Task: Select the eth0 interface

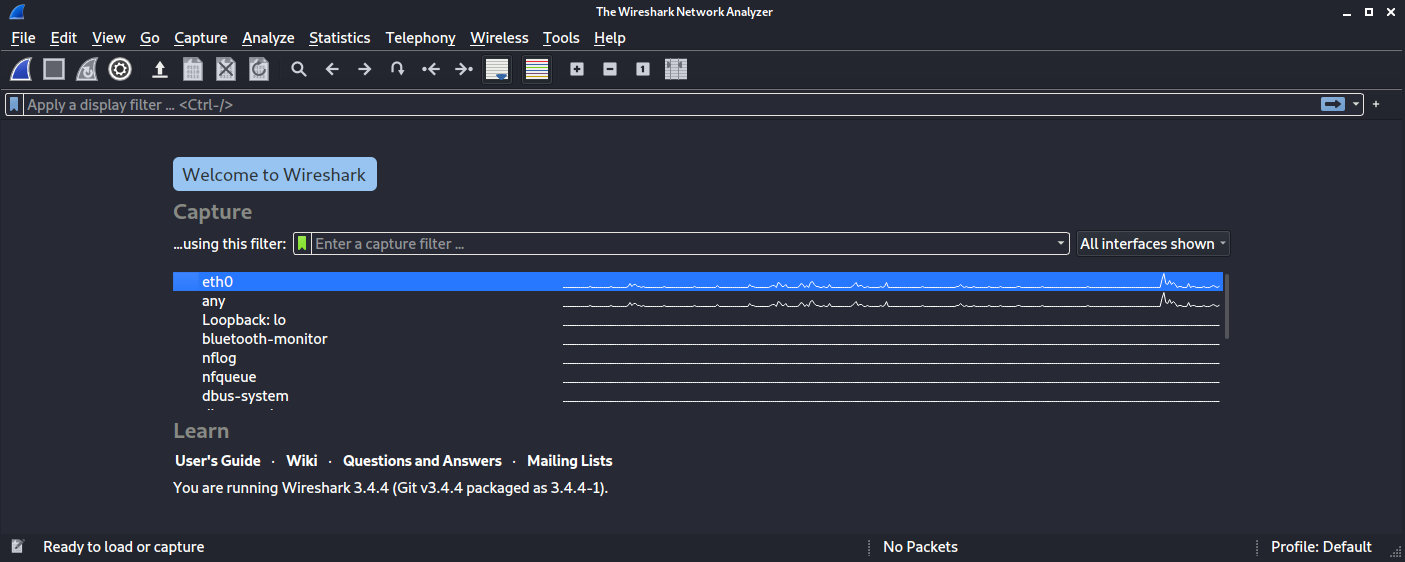Action: 698,282
